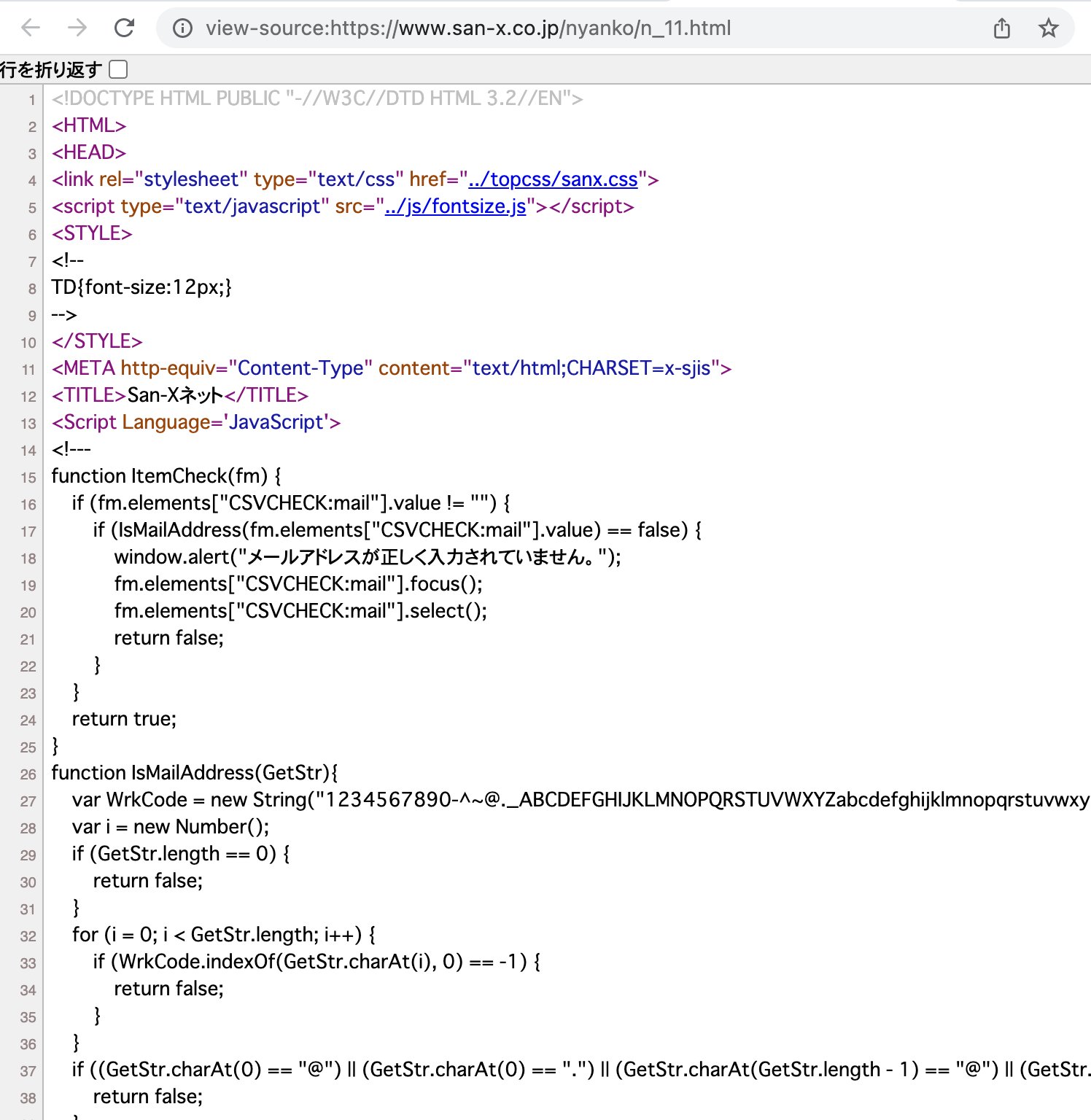Click the Script Language='JavaScript' tag

[196, 422]
